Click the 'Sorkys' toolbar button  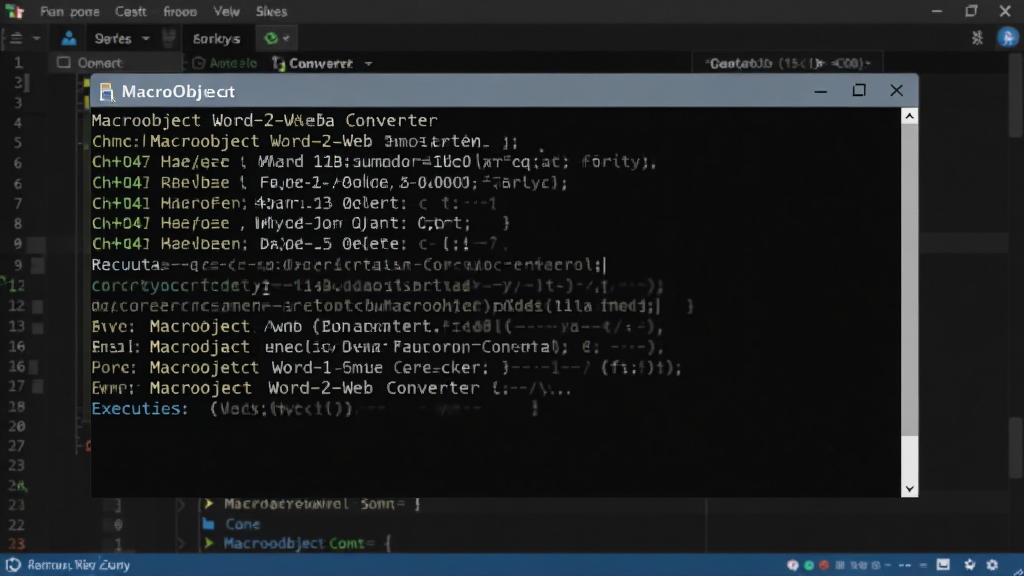216,39
